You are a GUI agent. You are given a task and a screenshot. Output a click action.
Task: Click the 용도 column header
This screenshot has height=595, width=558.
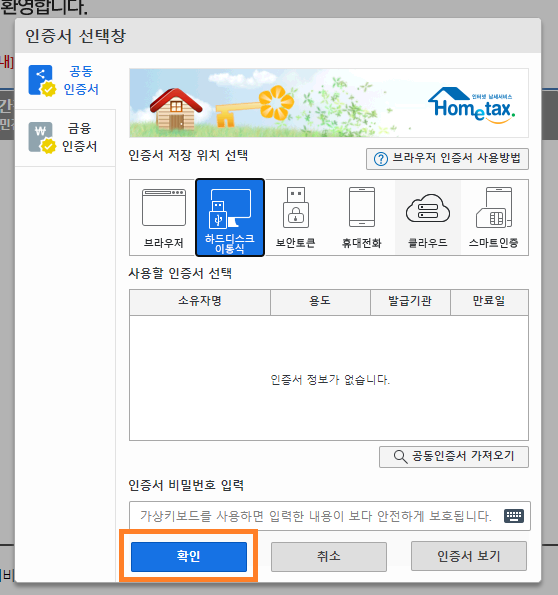point(320,302)
